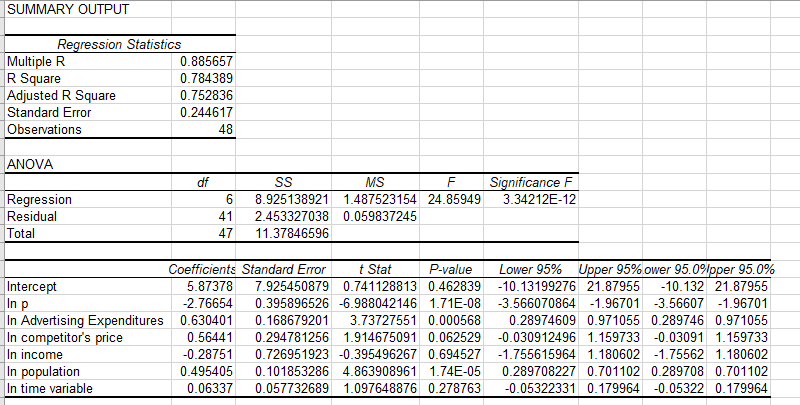Select Multiple R value 0.885657
800x405 pixels.
coord(206,62)
